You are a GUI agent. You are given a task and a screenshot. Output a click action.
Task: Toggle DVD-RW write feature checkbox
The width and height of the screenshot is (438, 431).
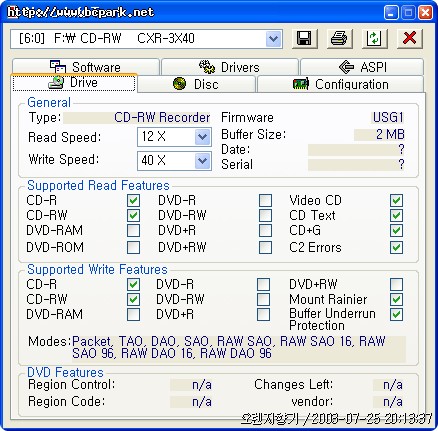coord(263,300)
